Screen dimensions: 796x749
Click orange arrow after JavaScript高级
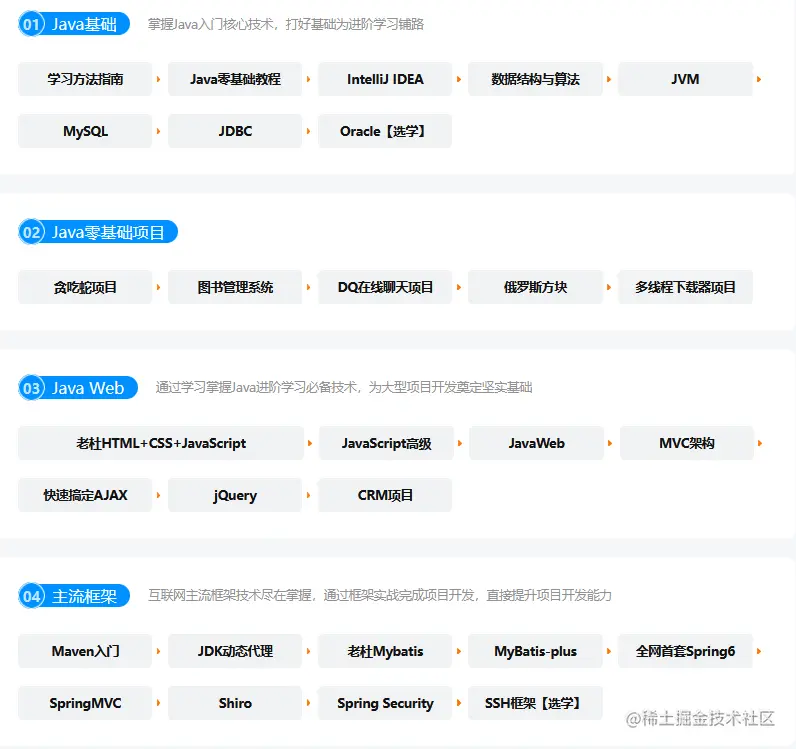pyautogui.click(x=459, y=443)
